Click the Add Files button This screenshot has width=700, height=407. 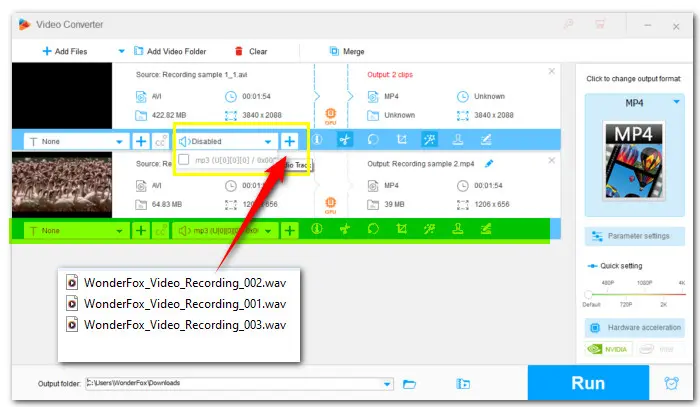65,51
